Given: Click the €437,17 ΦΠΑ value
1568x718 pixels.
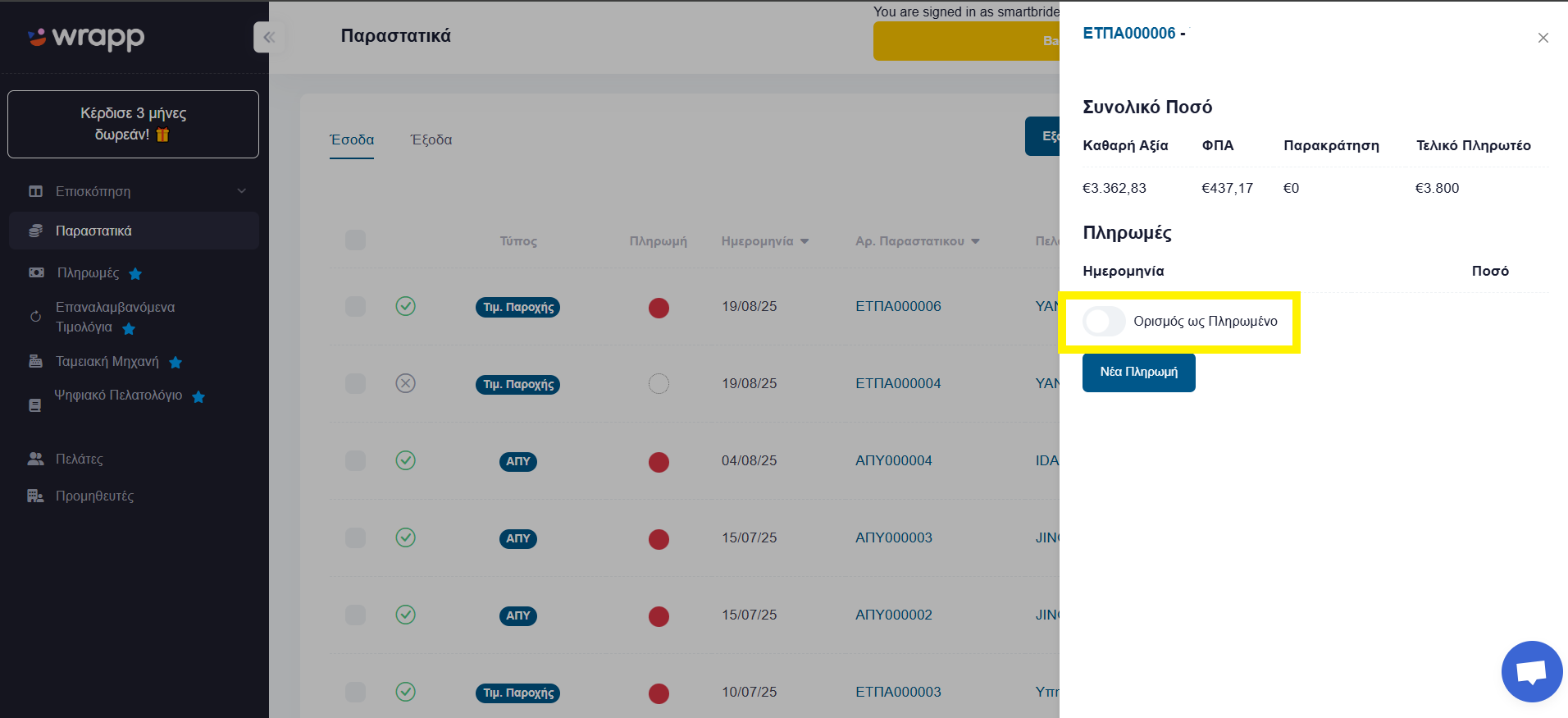Looking at the screenshot, I should click(x=1227, y=188).
